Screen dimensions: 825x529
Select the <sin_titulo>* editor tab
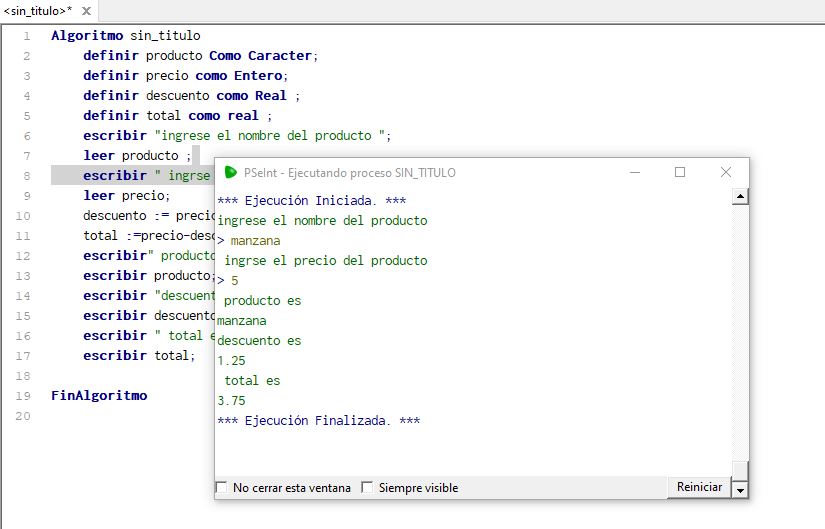(38, 11)
